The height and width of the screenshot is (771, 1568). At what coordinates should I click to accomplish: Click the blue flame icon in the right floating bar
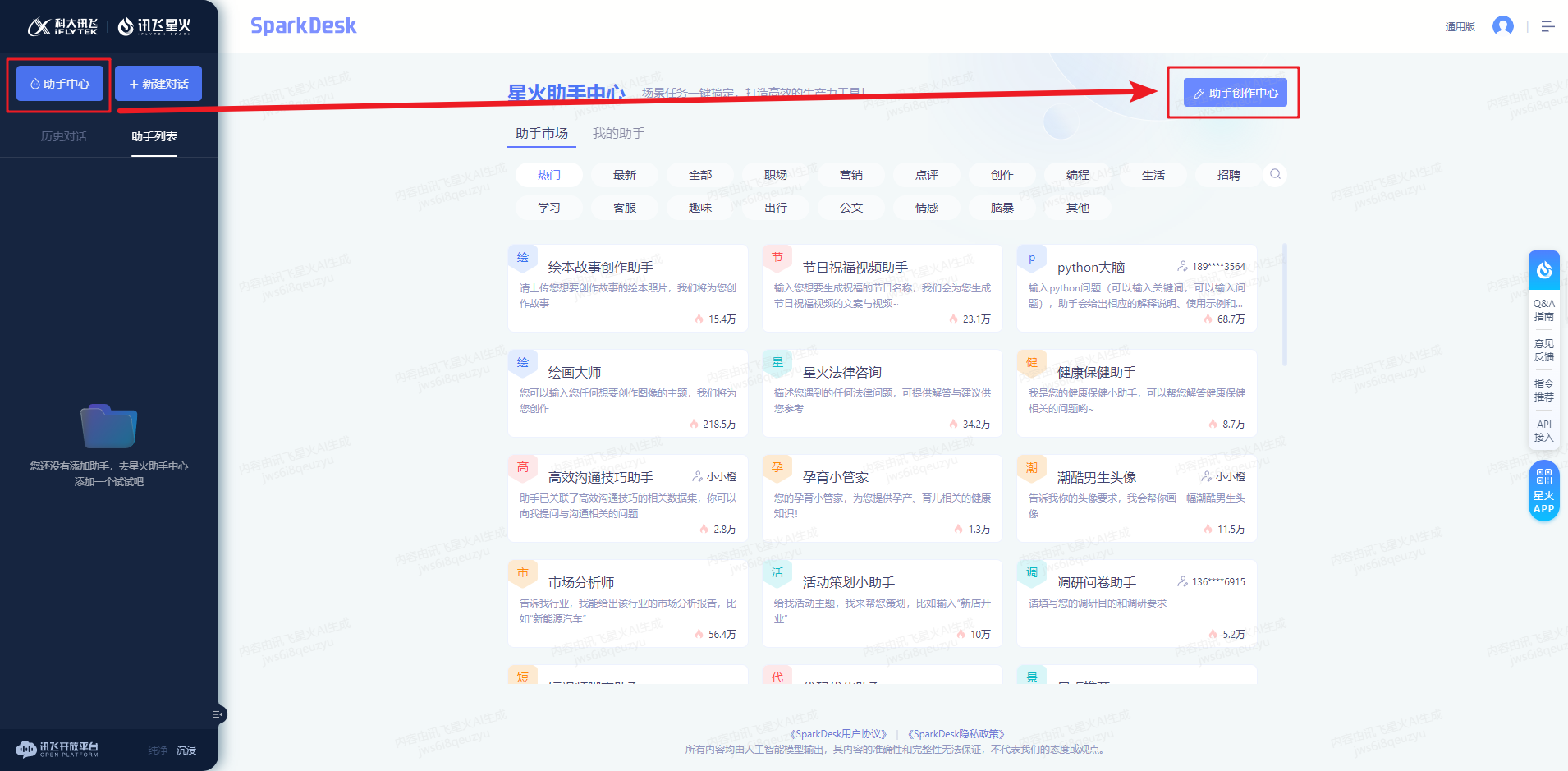click(x=1544, y=269)
